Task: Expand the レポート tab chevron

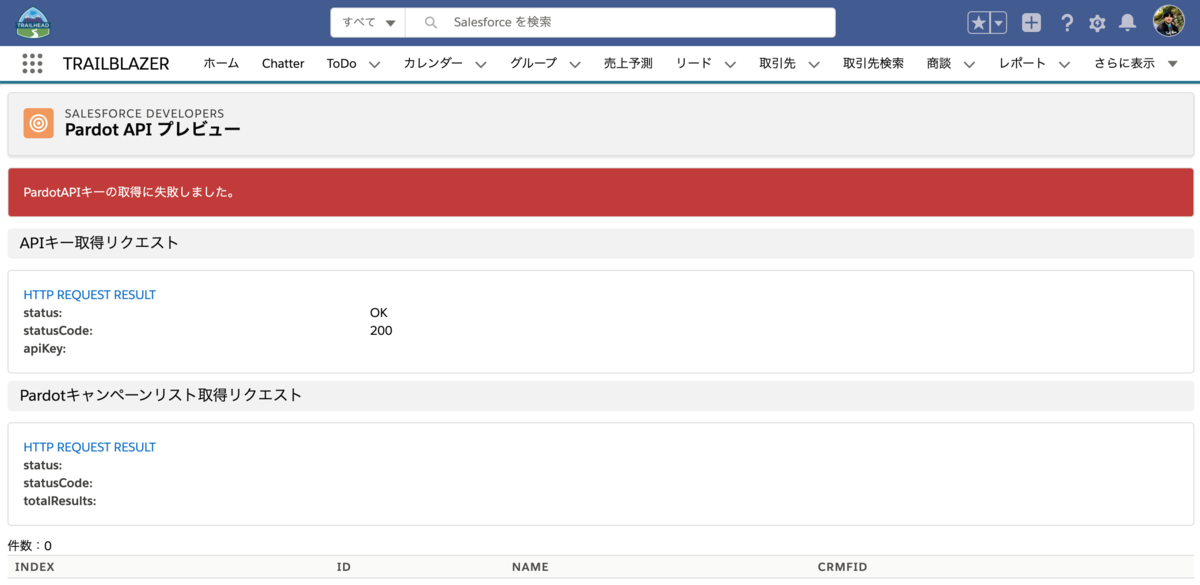Action: 1064,64
